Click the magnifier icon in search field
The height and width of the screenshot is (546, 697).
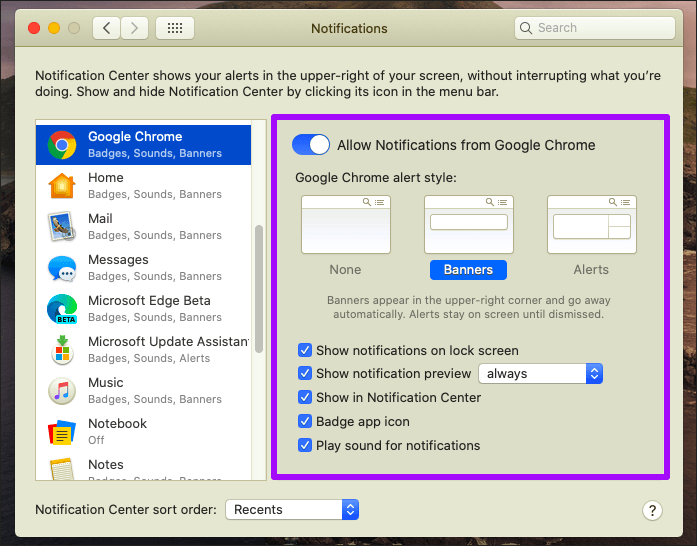[x=526, y=28]
